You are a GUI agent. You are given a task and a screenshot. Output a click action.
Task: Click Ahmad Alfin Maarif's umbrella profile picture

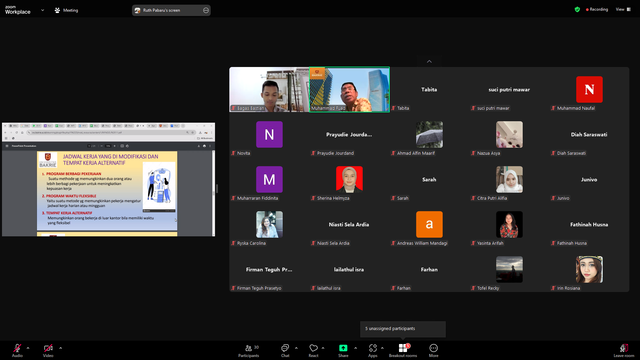[x=429, y=134]
